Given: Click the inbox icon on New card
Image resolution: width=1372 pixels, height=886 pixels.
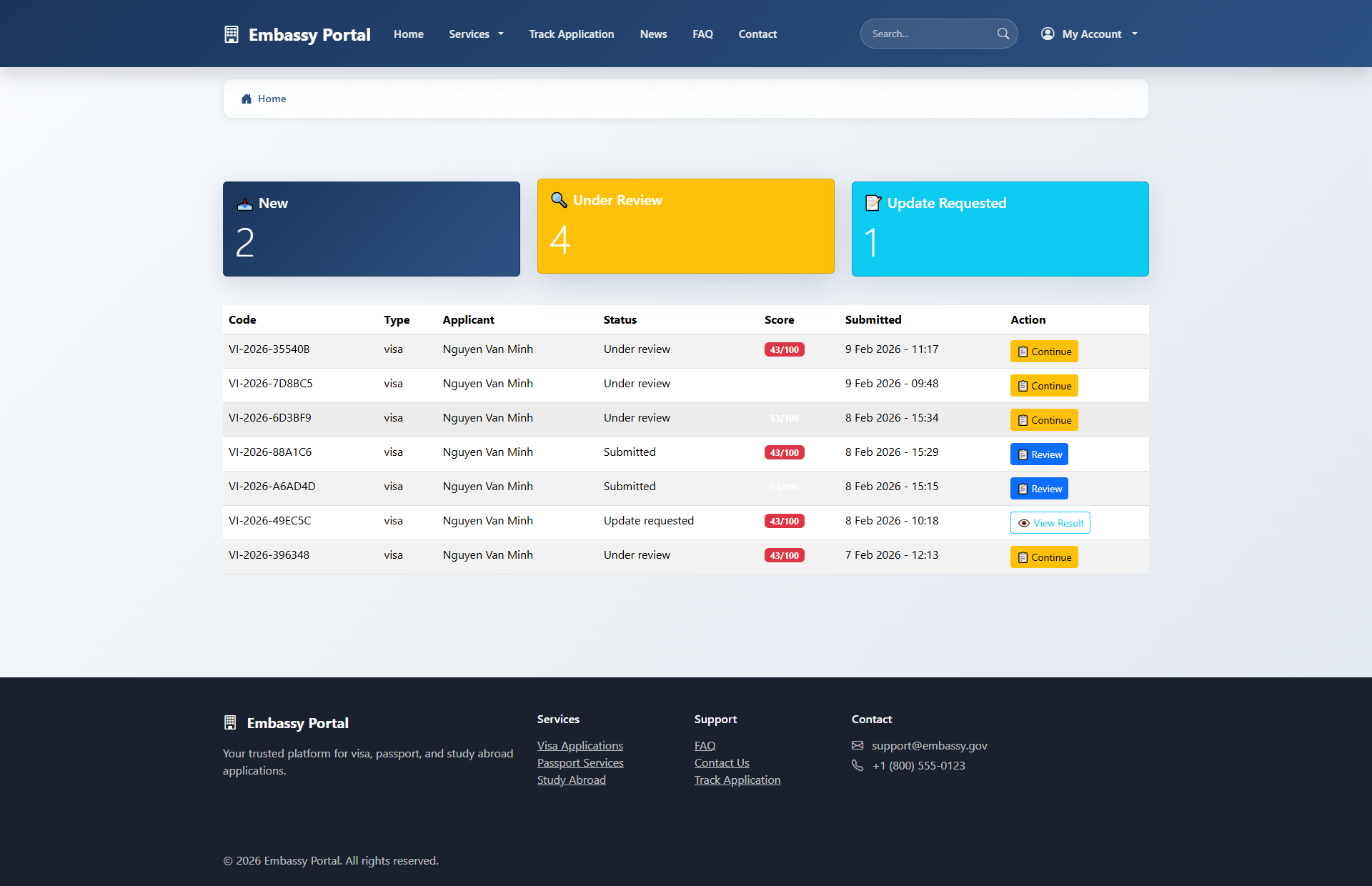Looking at the screenshot, I should (x=244, y=204).
